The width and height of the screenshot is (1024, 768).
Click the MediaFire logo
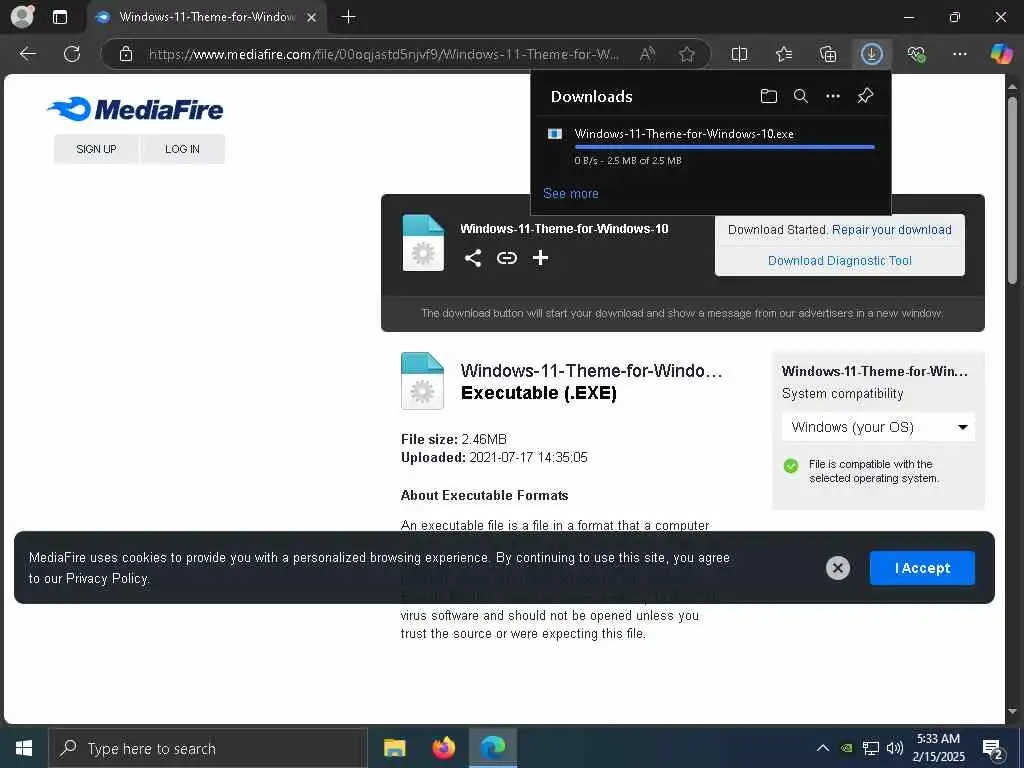135,109
